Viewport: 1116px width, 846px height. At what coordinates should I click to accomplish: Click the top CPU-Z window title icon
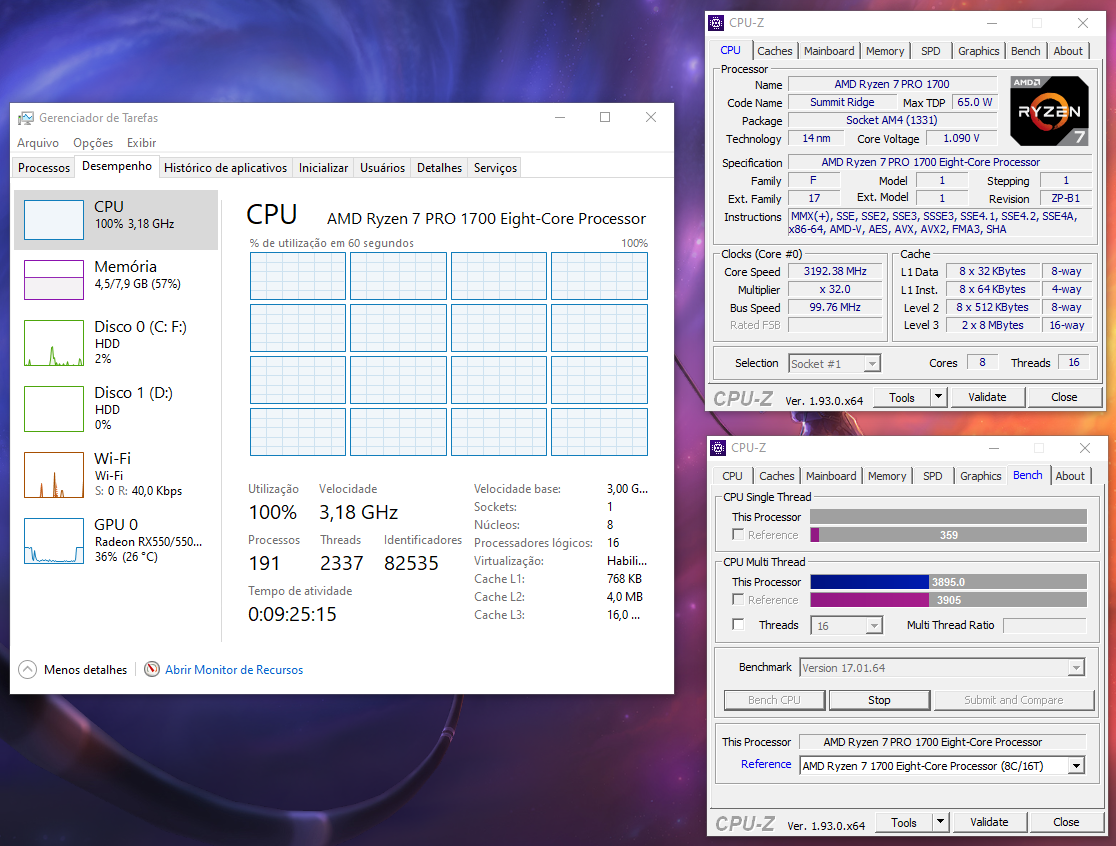716,23
